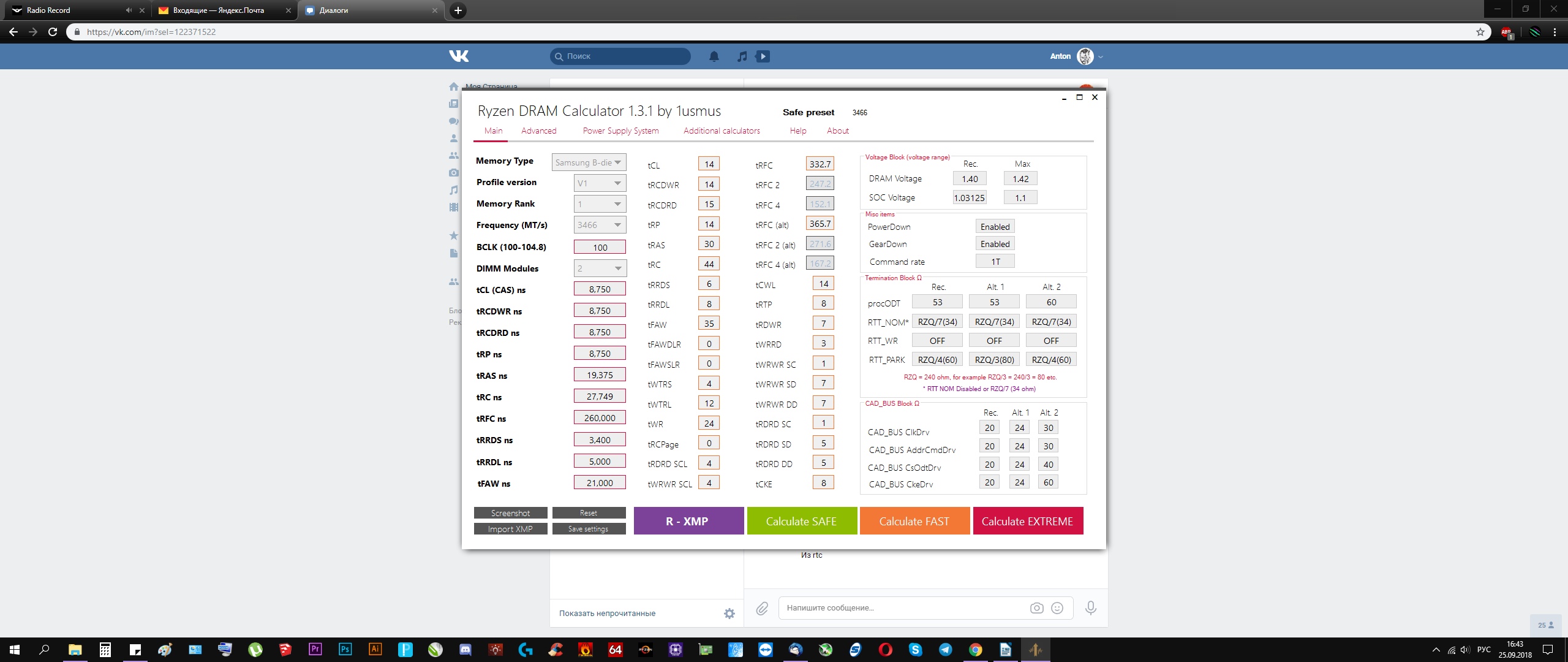Image resolution: width=1568 pixels, height=662 pixels.
Task: Click the VK video play icon
Action: pyautogui.click(x=763, y=56)
